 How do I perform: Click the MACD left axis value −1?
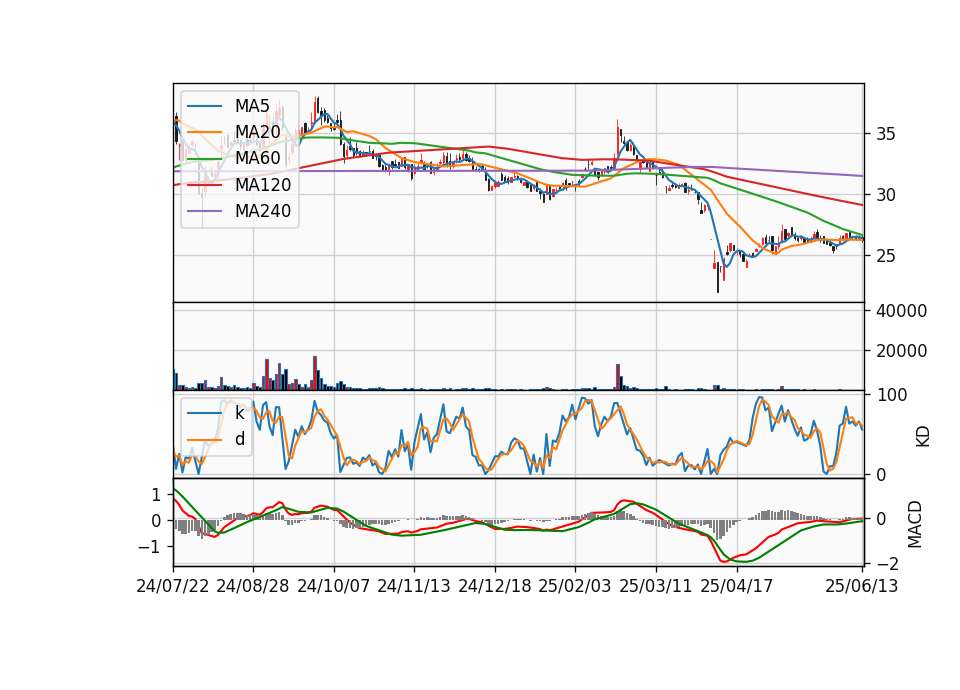pyautogui.click(x=150, y=547)
